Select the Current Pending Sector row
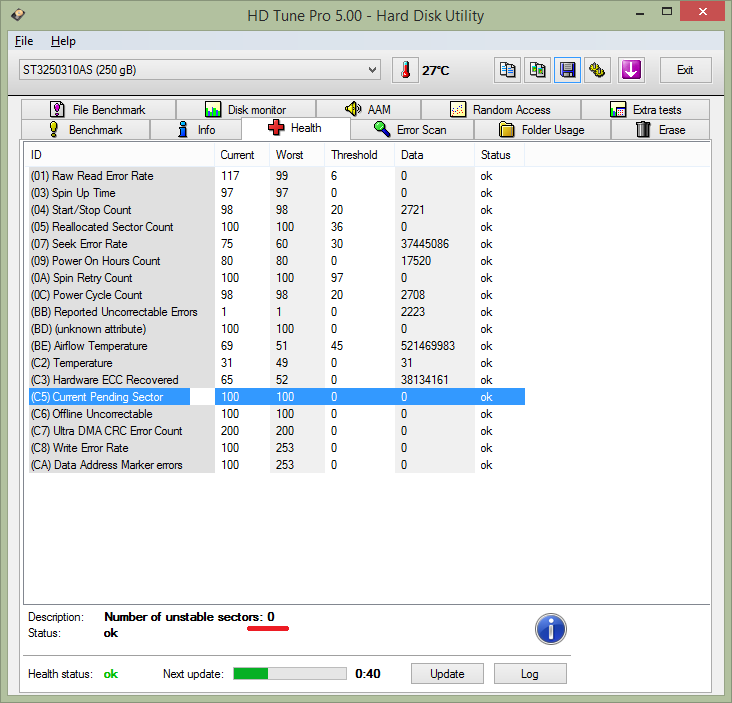Viewport: 732px width, 703px height. pos(277,397)
